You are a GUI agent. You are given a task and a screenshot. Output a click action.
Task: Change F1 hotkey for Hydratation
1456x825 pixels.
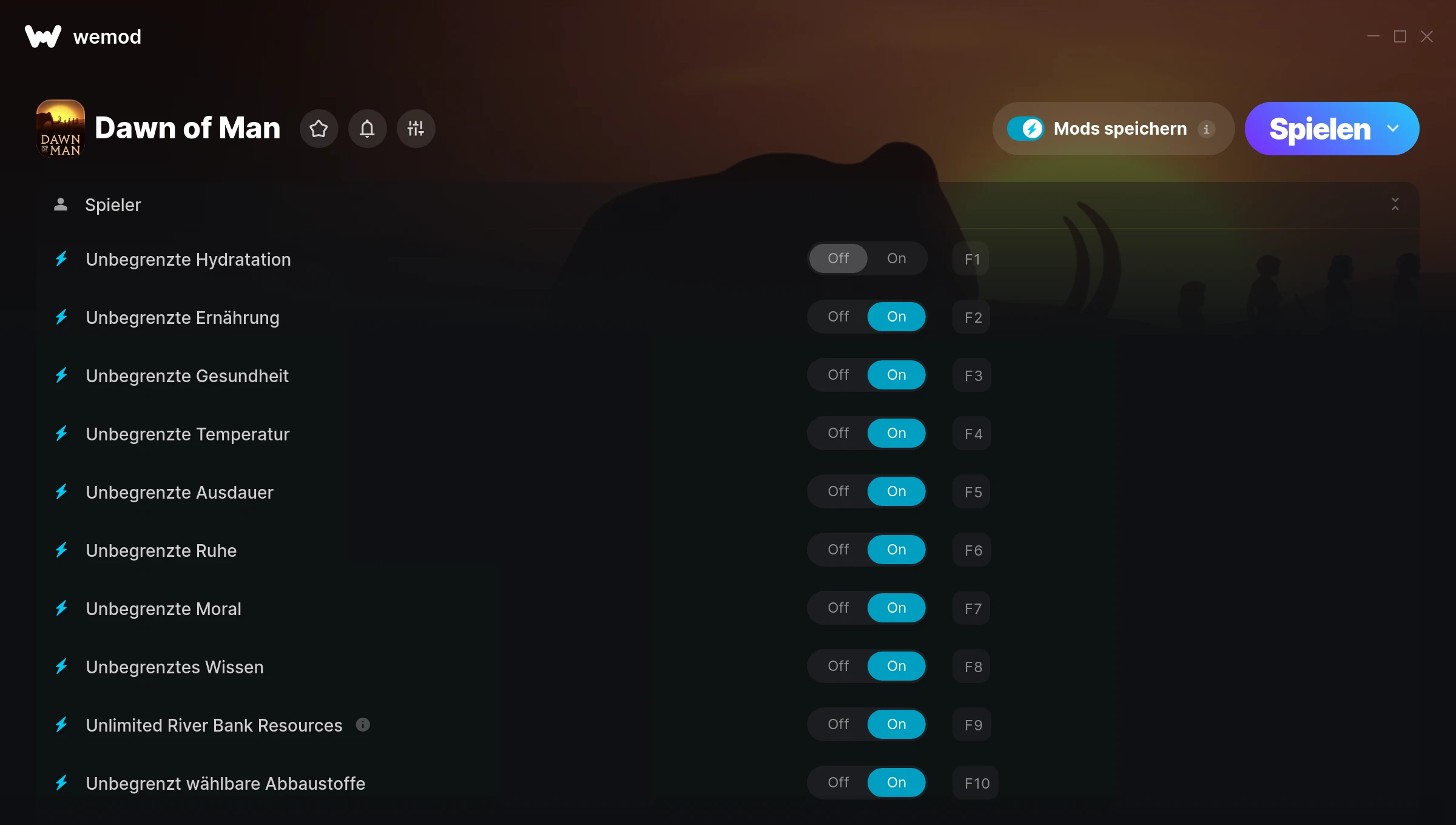click(x=971, y=259)
